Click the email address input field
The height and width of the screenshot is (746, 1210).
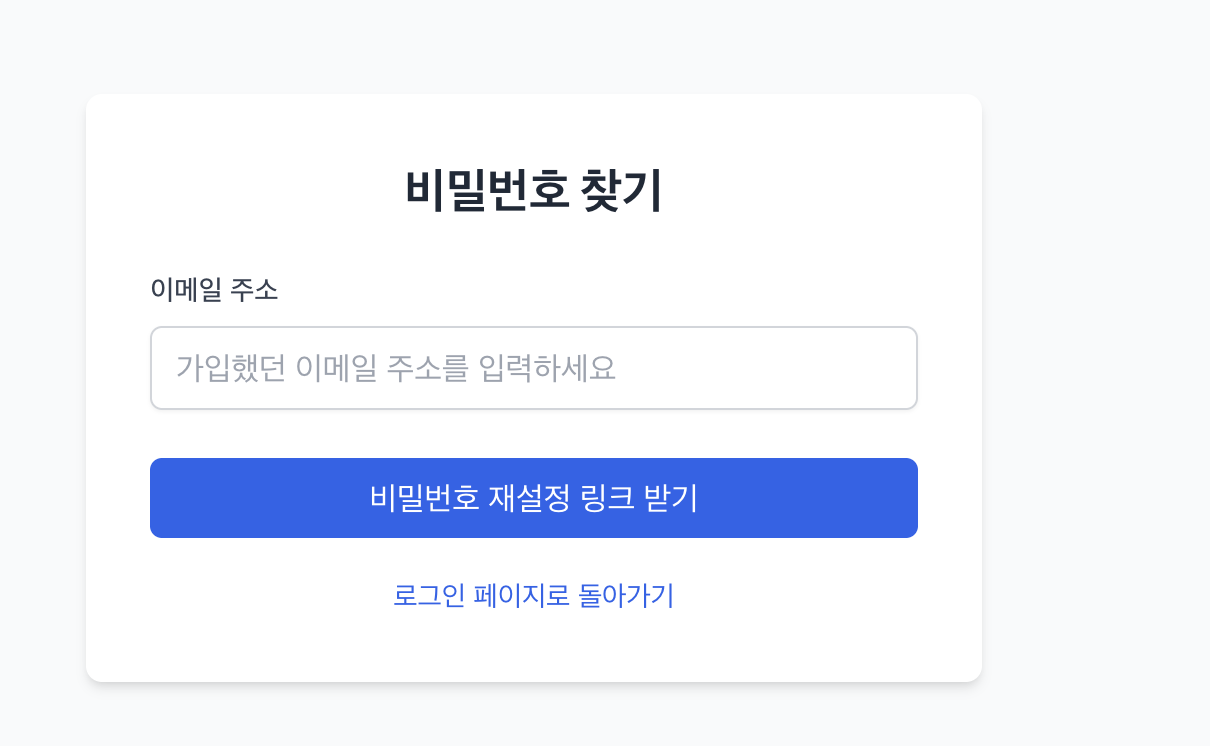coord(533,368)
